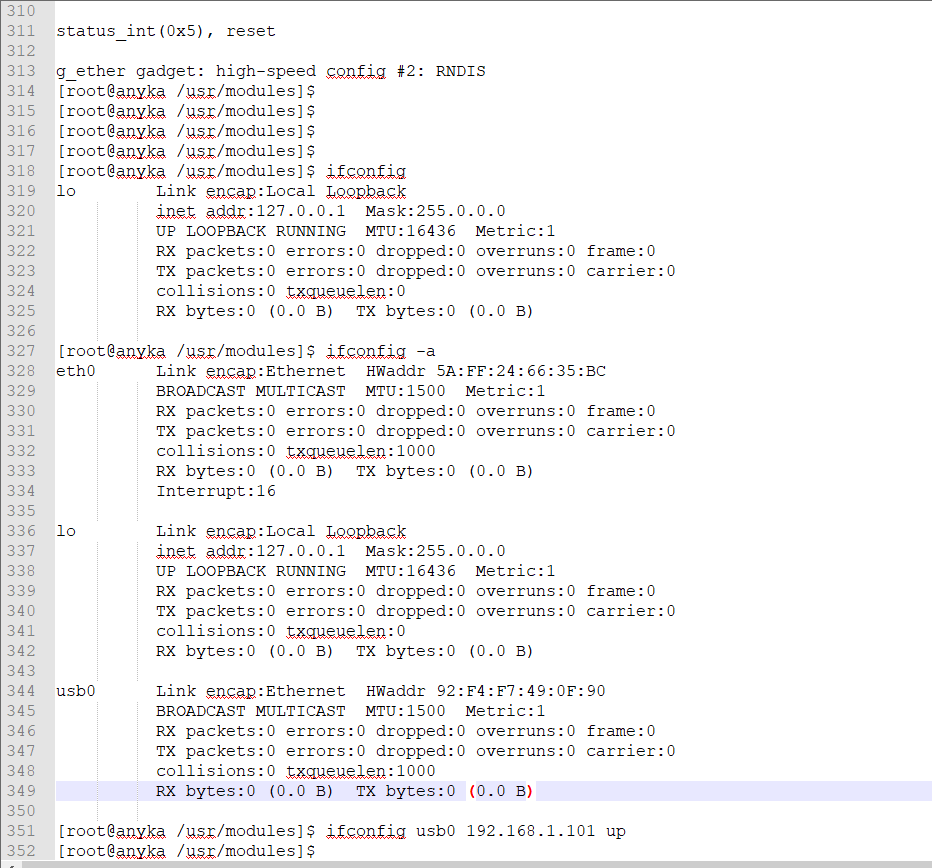Click the 'usb0' interface name on line 344
Screen dimensions: 932x868
point(76,691)
